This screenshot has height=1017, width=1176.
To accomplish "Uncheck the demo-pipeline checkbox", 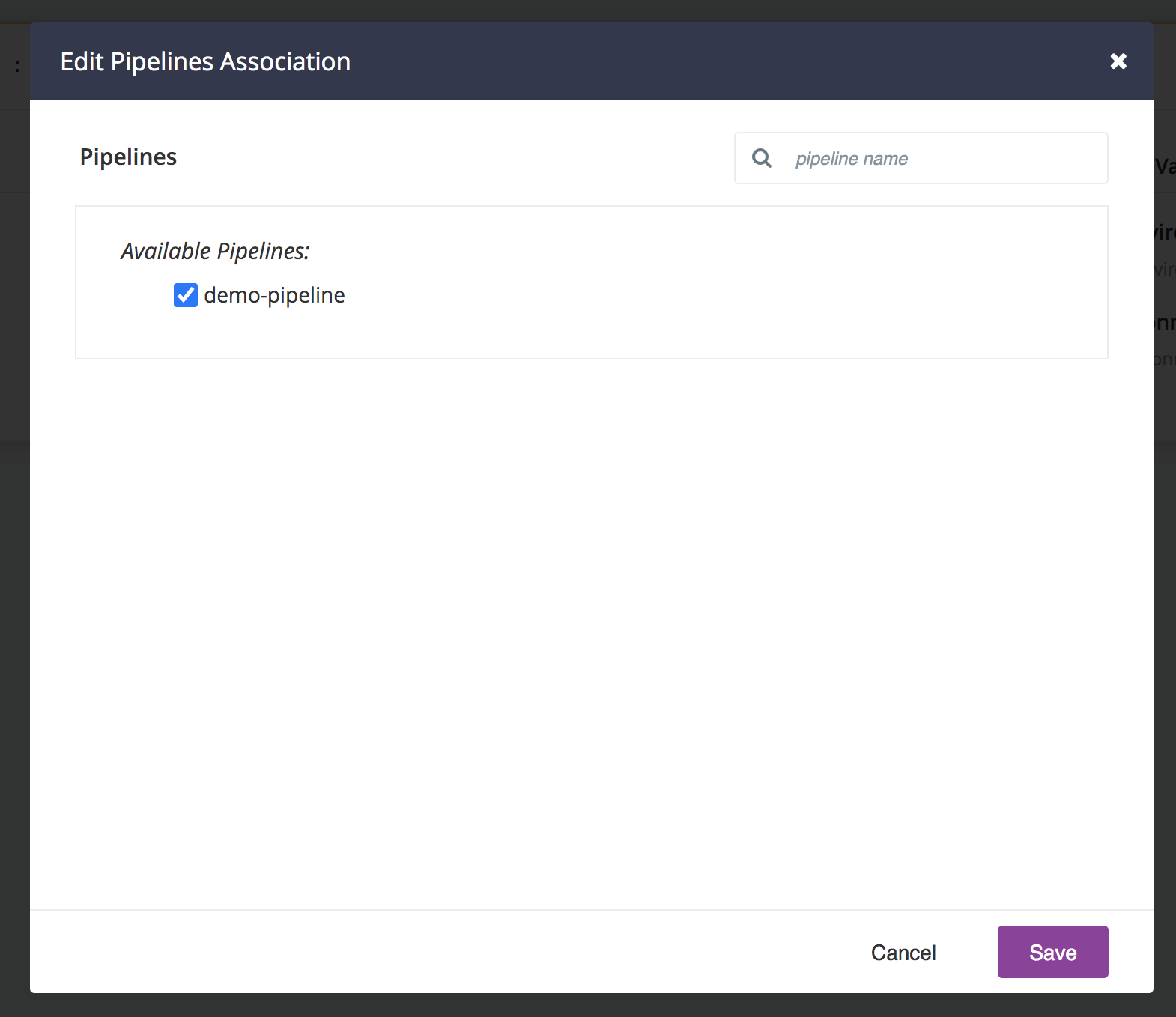I will 186,295.
